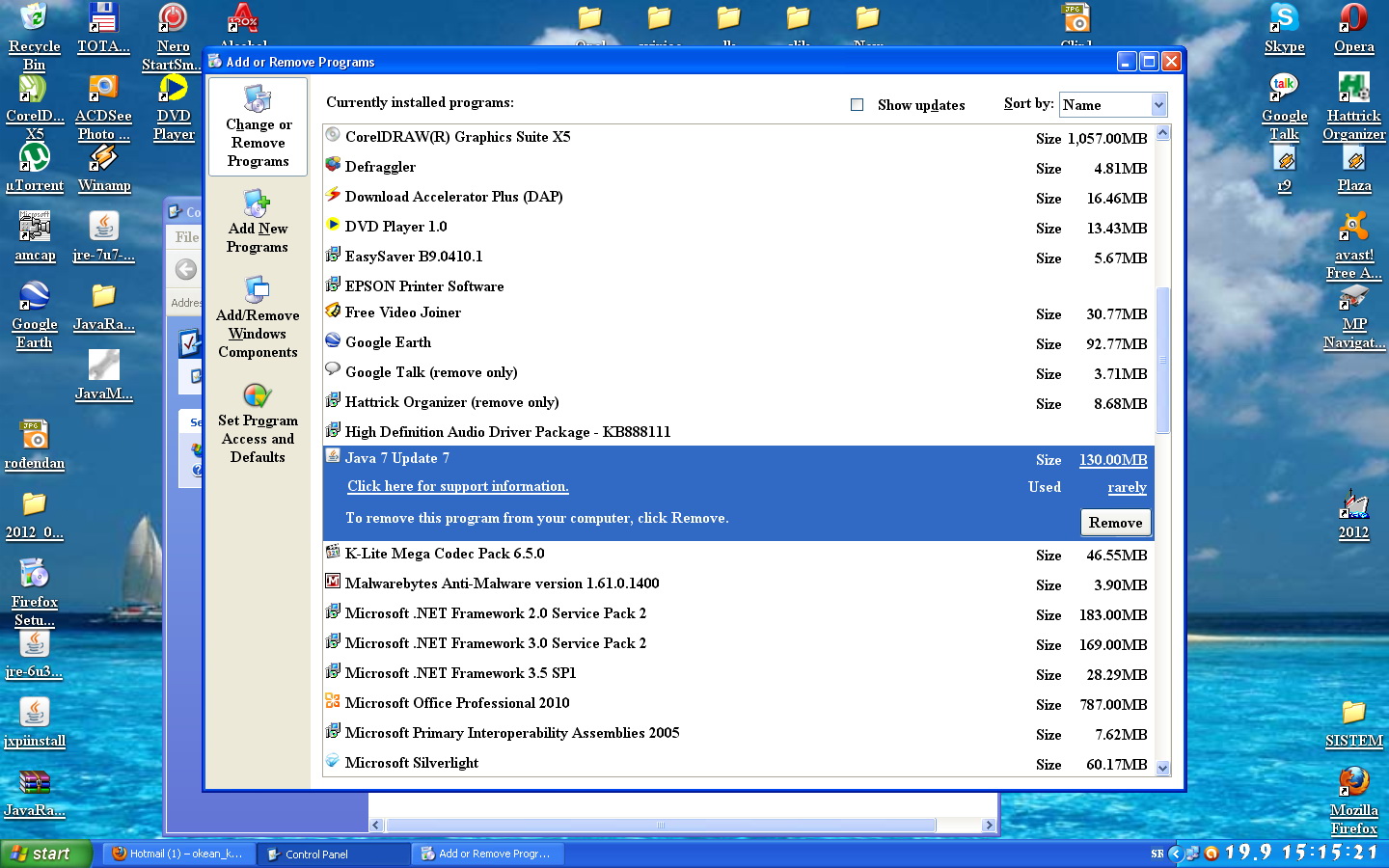Screen dimensions: 1389x868
Task: Switch to Add or Remove Programs taskbar button
Action: tap(487, 854)
